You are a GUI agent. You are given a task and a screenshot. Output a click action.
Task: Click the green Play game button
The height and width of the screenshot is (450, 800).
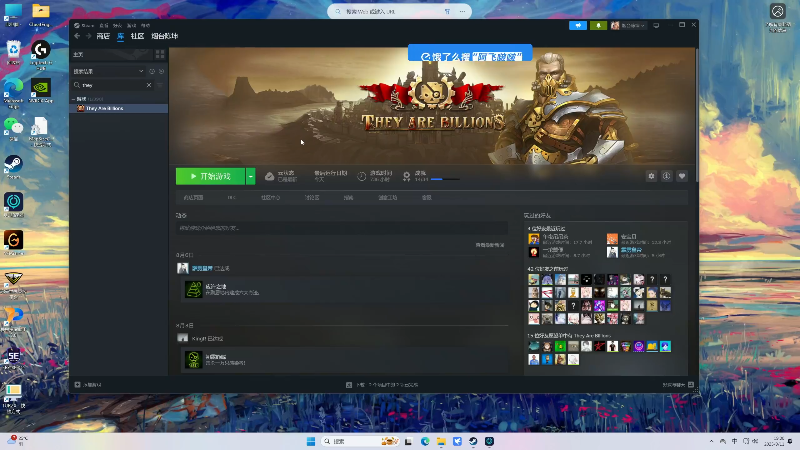point(210,176)
